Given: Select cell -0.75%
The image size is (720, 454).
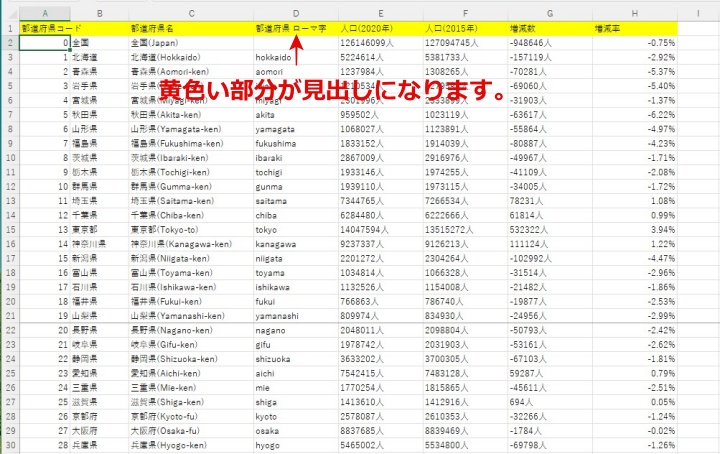Looking at the screenshot, I should pos(635,43).
